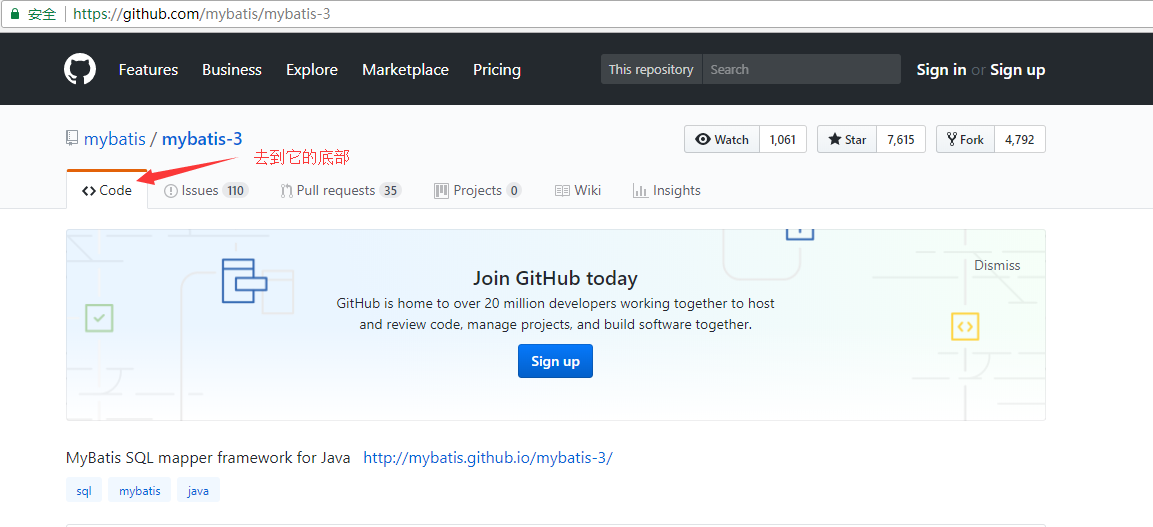
Task: Open the mybatis.github.io/mybatis-3 website link
Action: (x=488, y=458)
